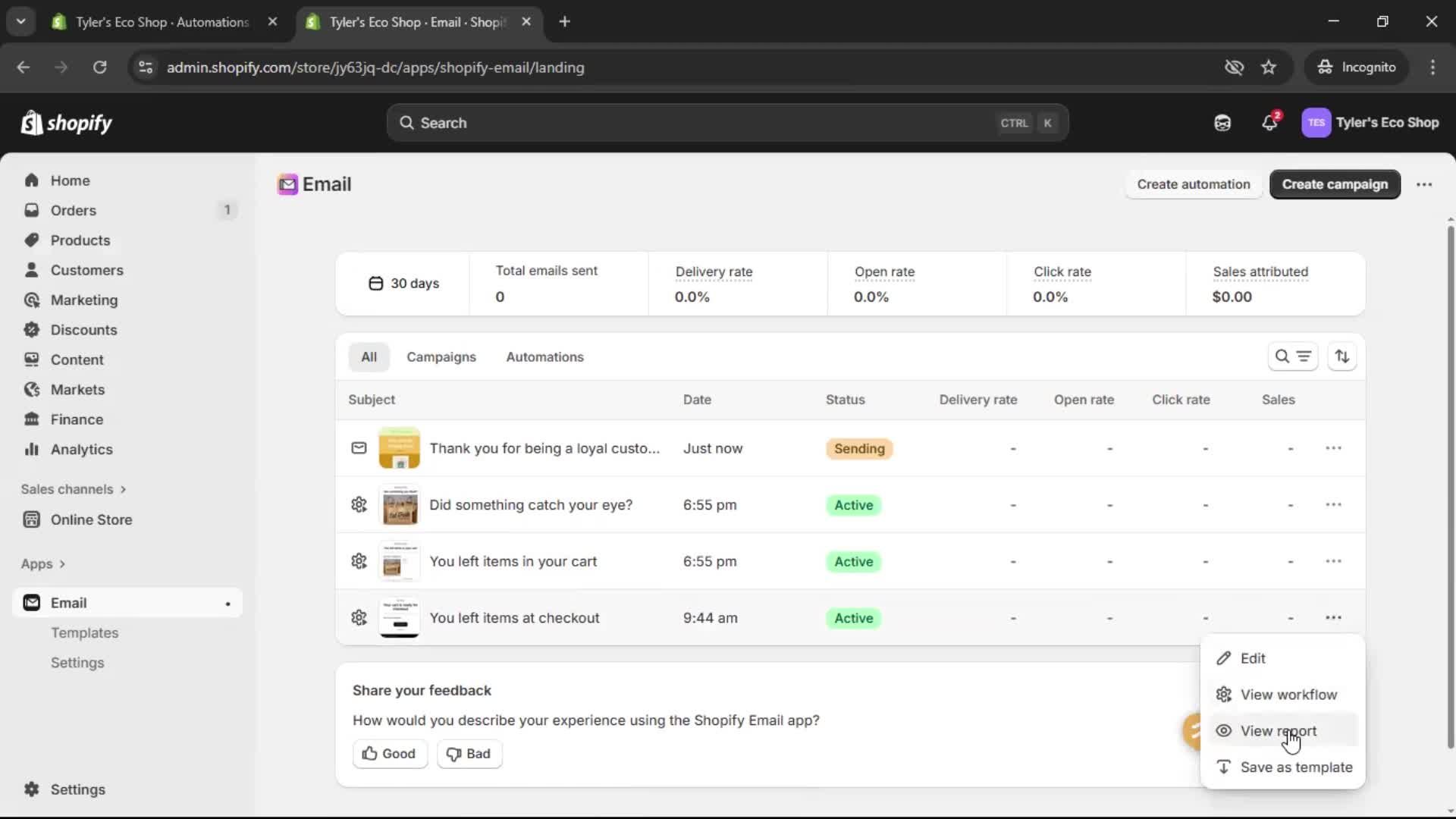Screen dimensions: 1456x819
Task: Open 'Did something catch your eye?' email
Action: [x=531, y=505]
